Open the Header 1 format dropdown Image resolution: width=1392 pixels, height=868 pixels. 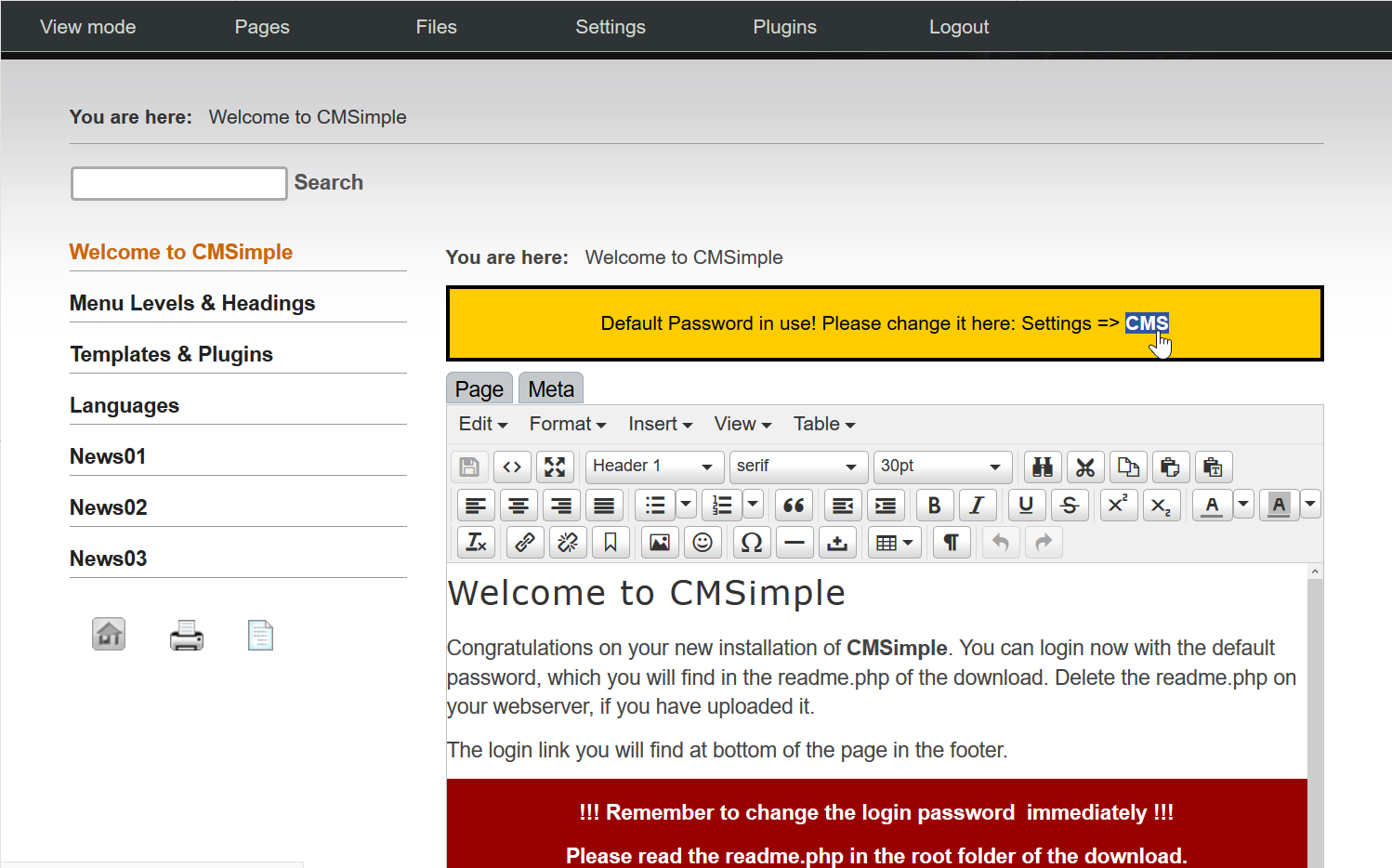pyautogui.click(x=652, y=467)
